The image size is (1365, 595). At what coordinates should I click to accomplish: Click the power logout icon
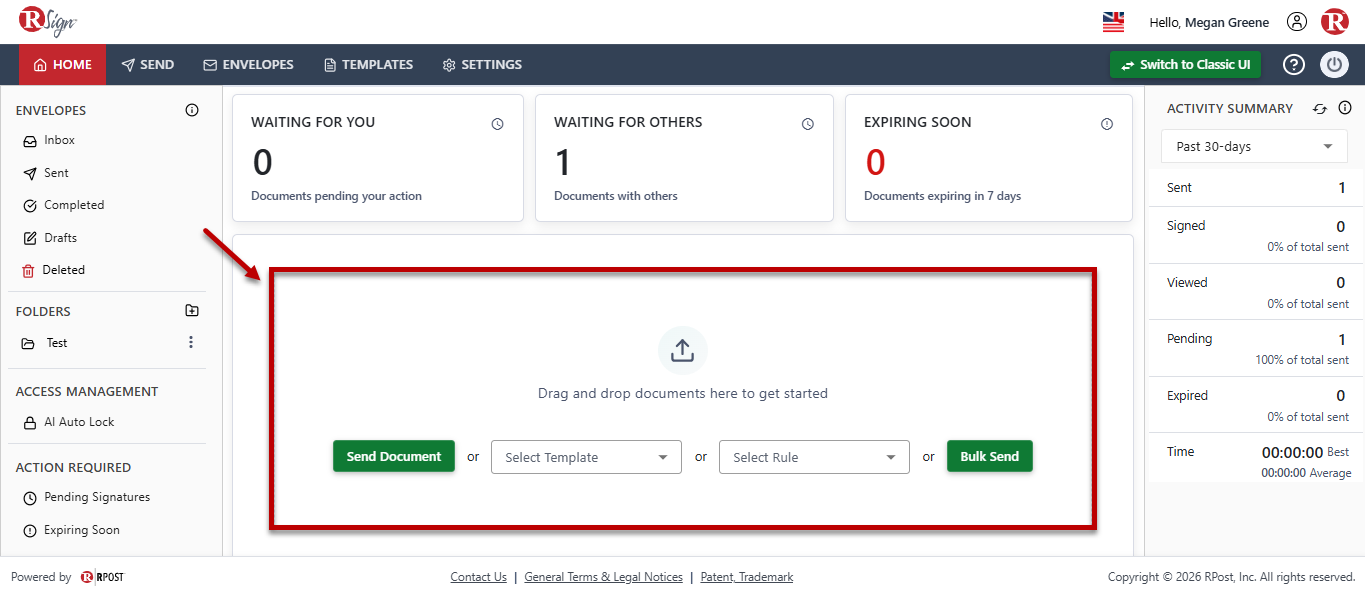[1335, 65]
